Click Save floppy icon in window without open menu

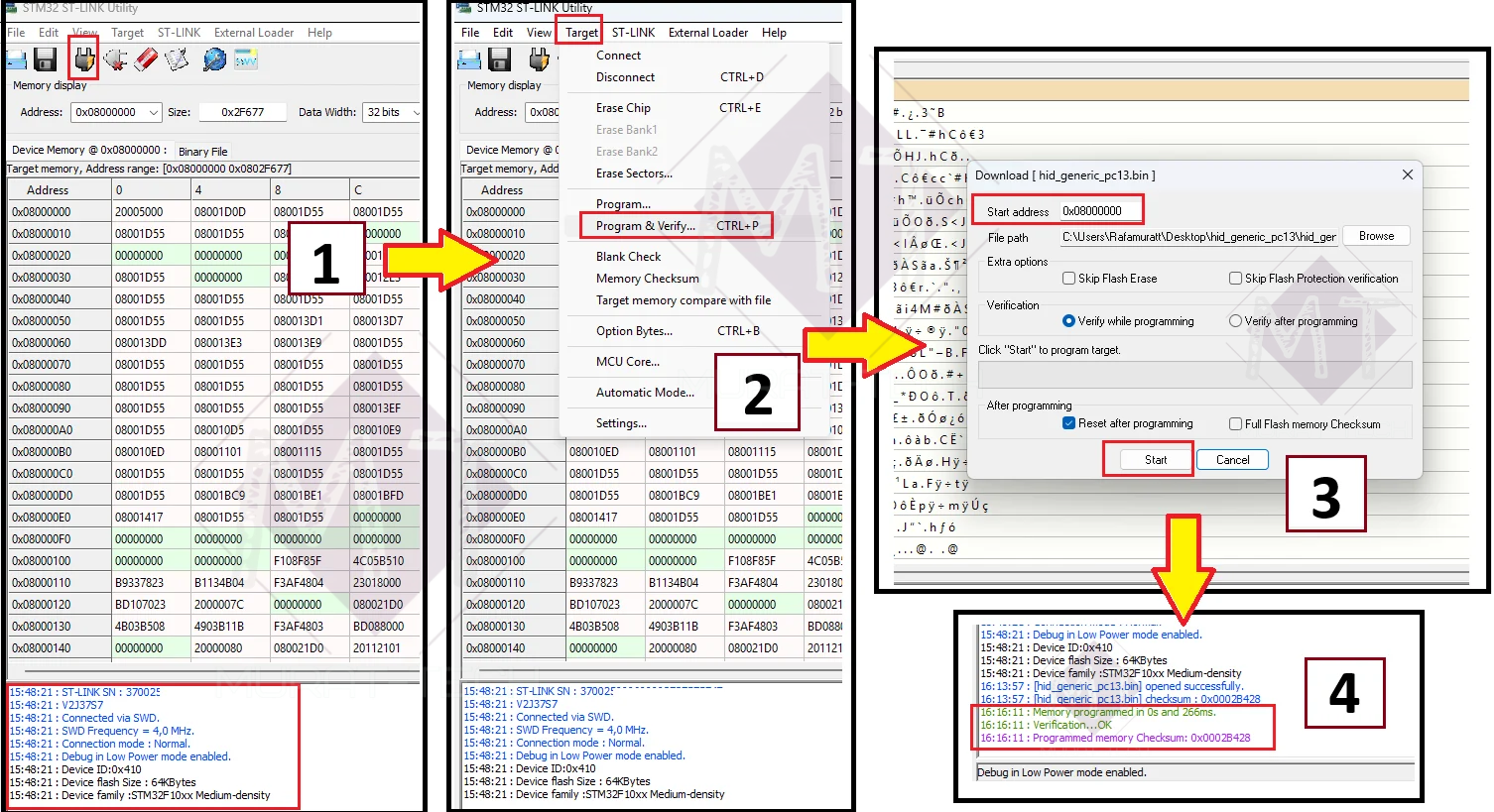[x=46, y=60]
